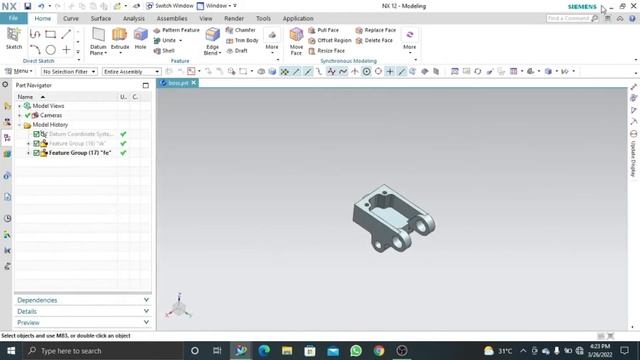Open WhatsApp from the taskbar
Image resolution: width=640 pixels, height=360 pixels.
point(356,351)
